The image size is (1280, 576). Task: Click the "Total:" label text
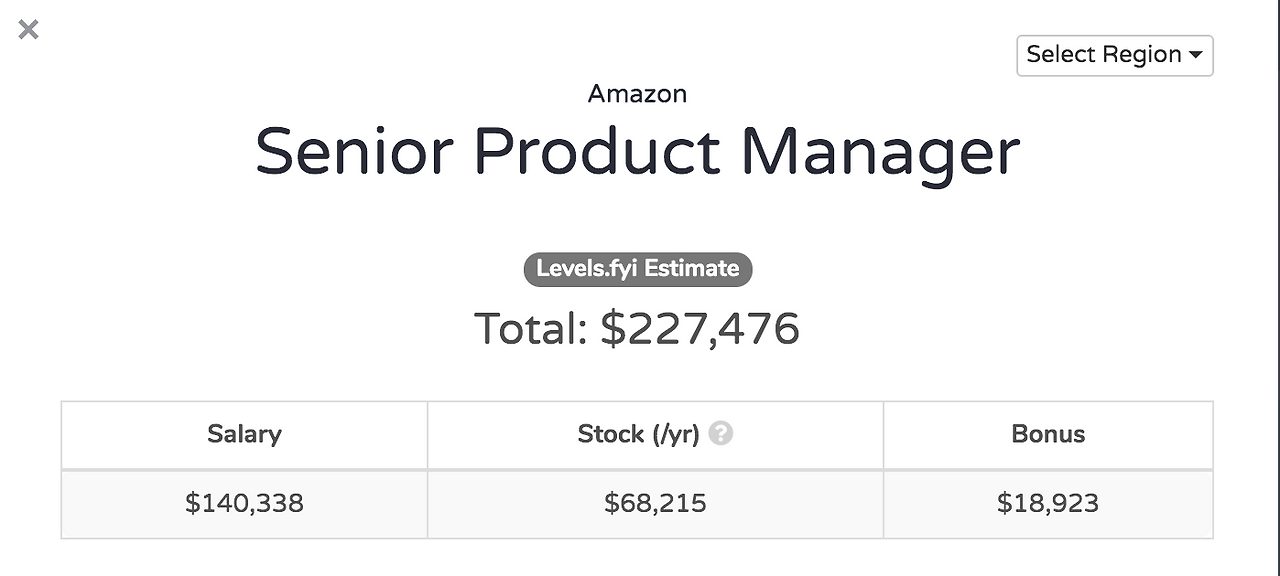point(530,329)
